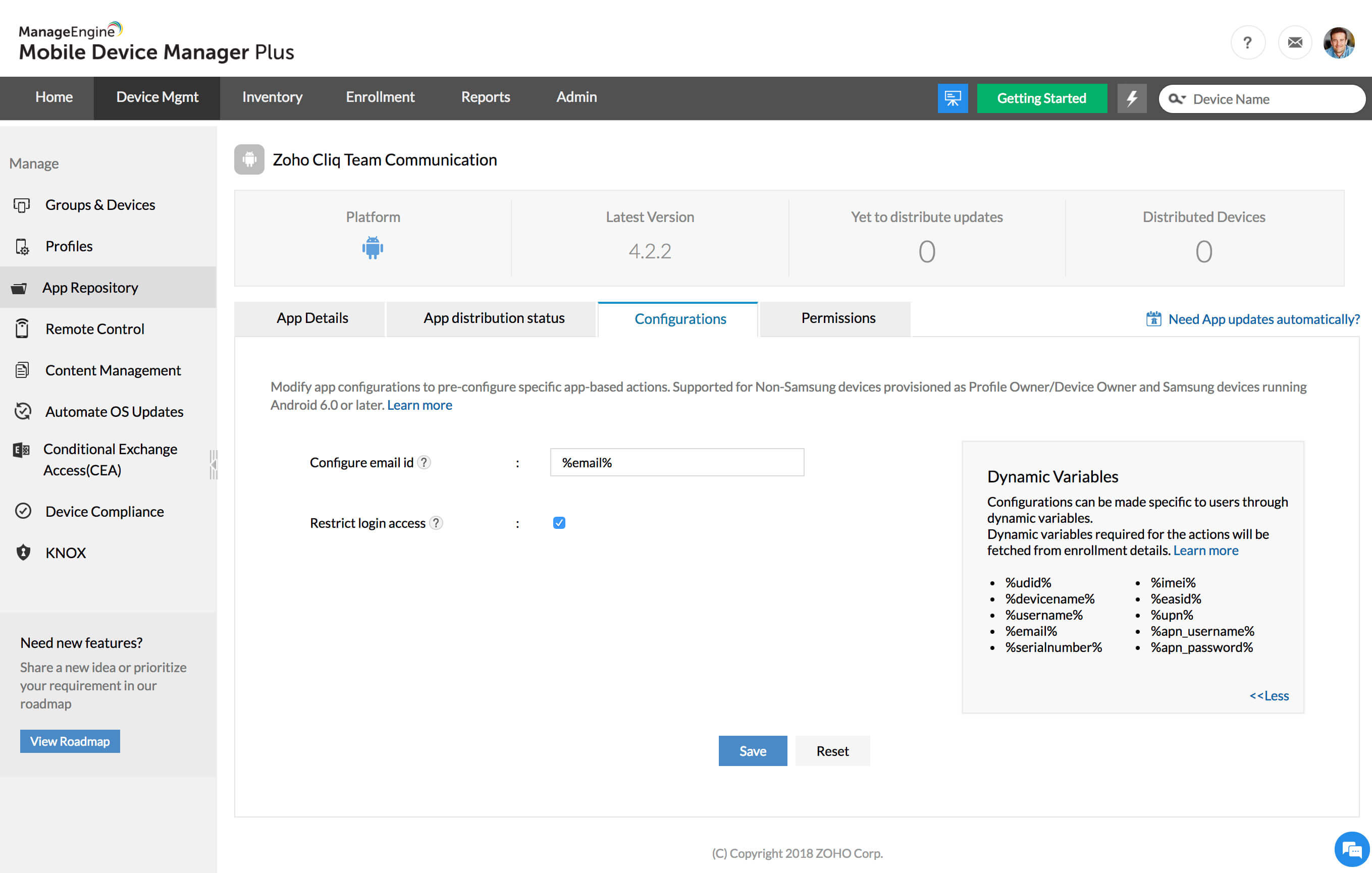
Task: Click the lightning bolt quick actions icon
Action: click(x=1131, y=98)
